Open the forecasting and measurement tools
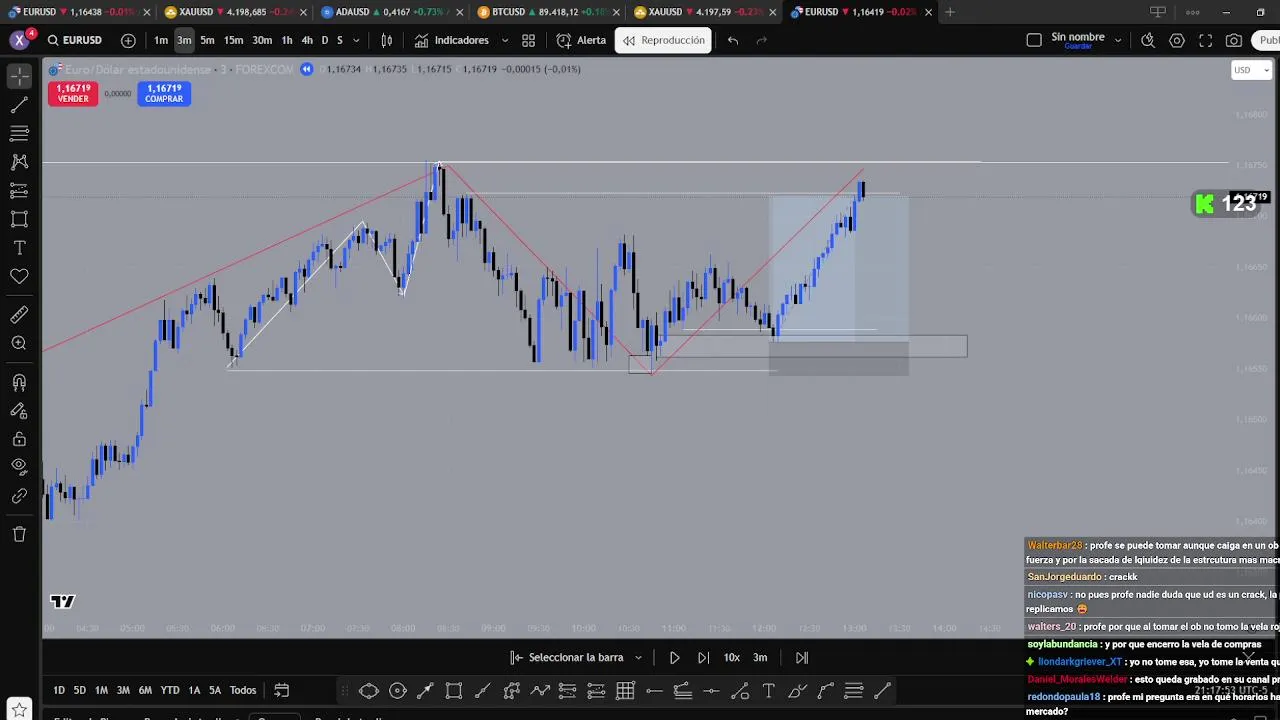The height and width of the screenshot is (720, 1280). click(x=19, y=190)
